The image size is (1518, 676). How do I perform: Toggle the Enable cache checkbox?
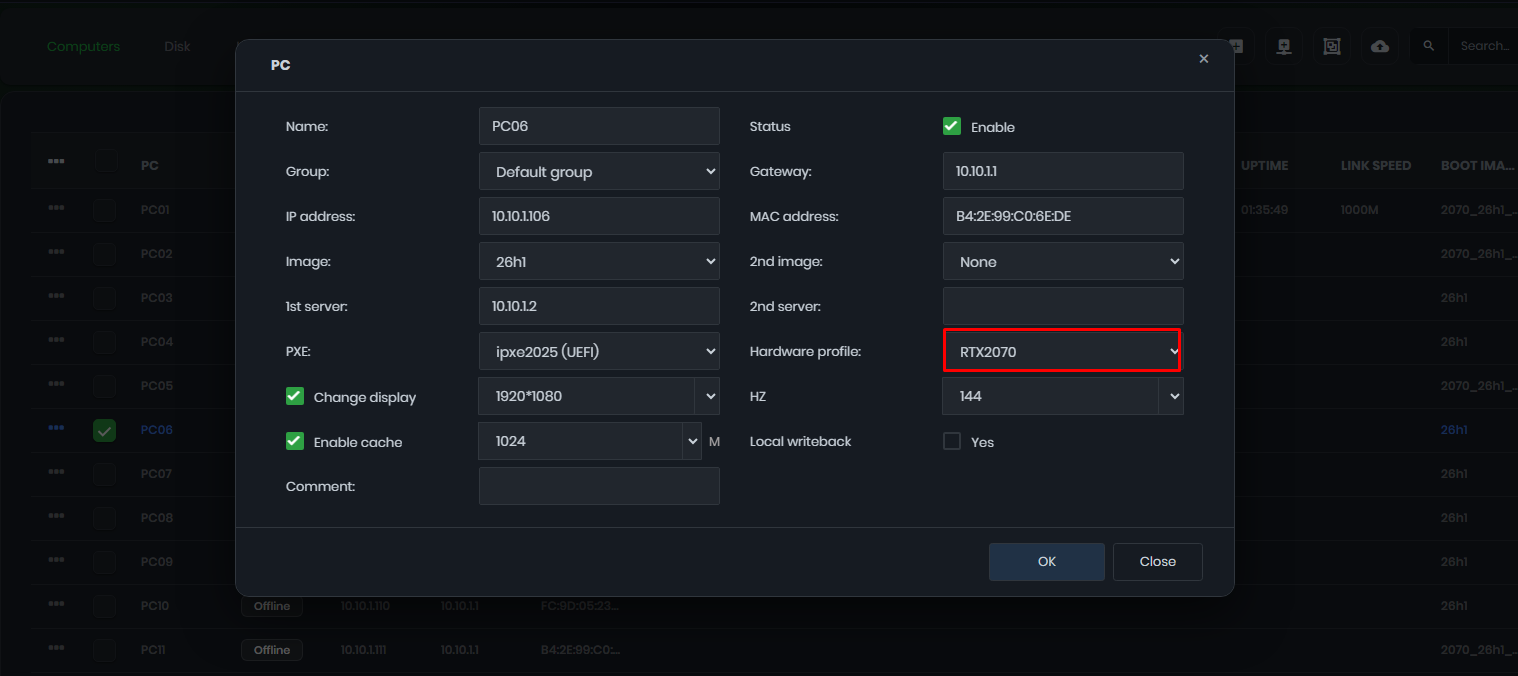pyautogui.click(x=295, y=441)
